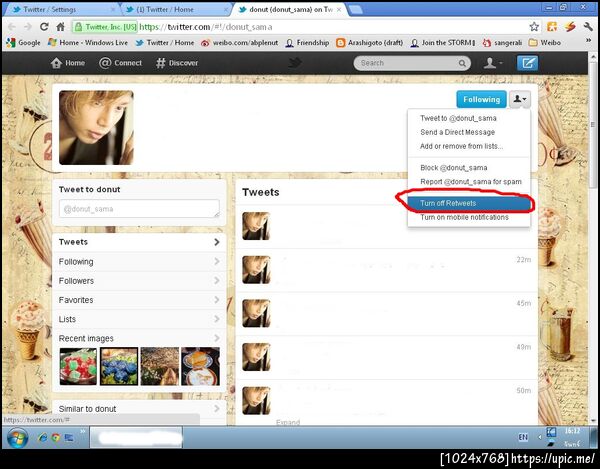
Task: Click the Following button to unfollow
Action: [481, 99]
